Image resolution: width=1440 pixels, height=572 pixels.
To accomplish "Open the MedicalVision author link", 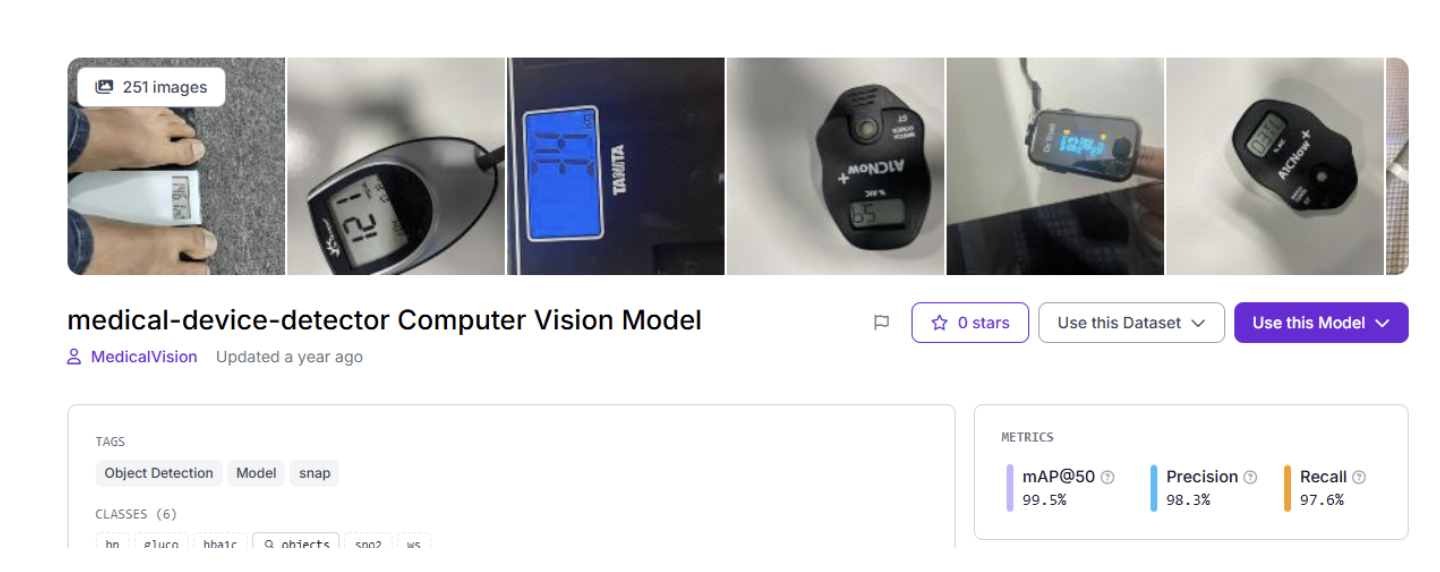I will tap(144, 357).
